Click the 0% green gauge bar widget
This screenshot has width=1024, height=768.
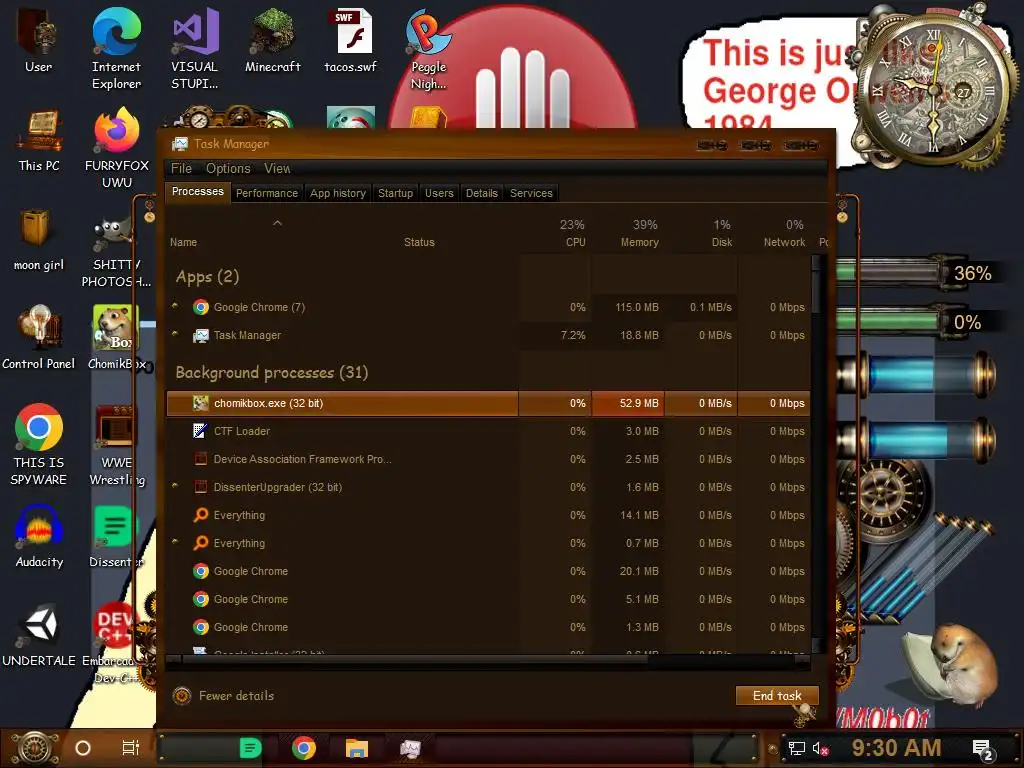(x=891, y=322)
